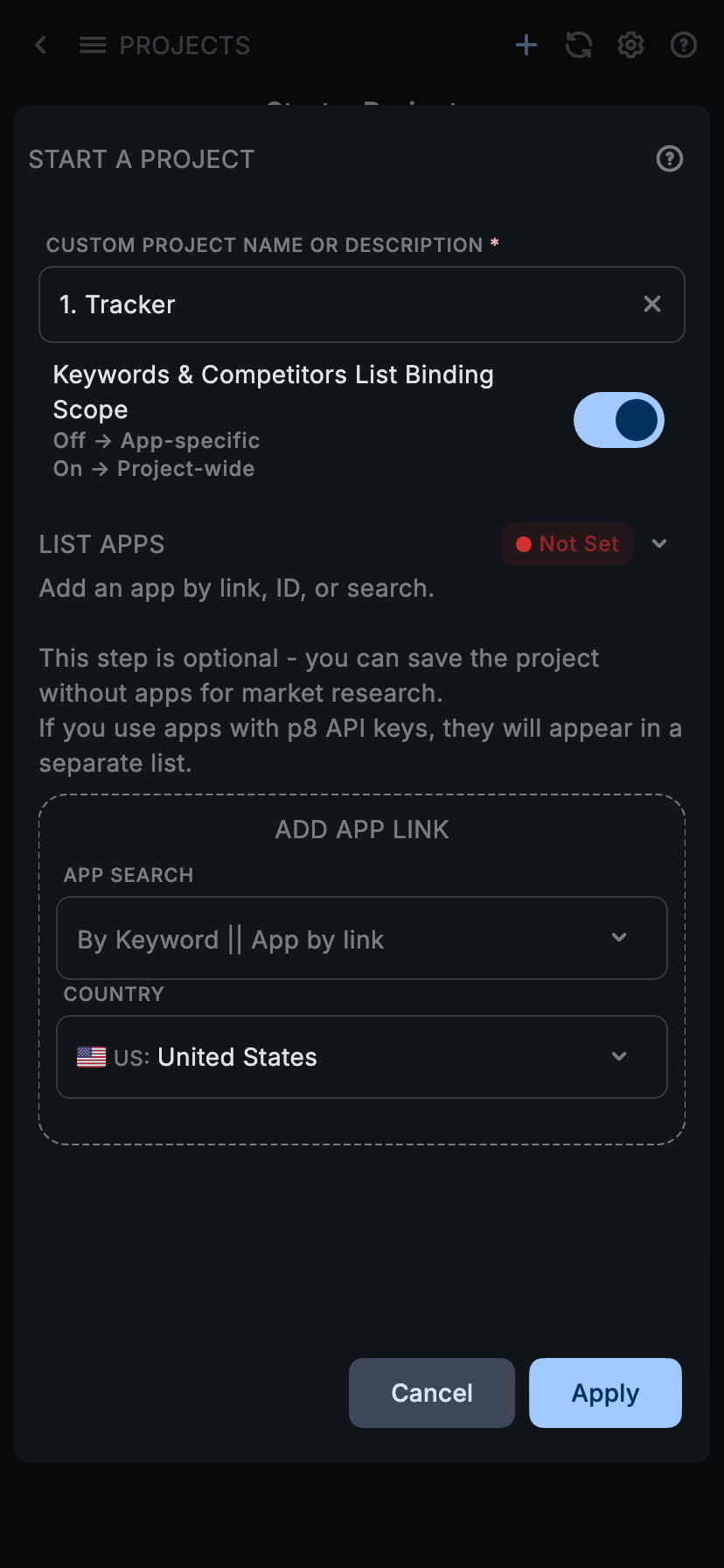Viewport: 724px width, 1568px height.
Task: Open settings via the gear icon
Action: (630, 45)
